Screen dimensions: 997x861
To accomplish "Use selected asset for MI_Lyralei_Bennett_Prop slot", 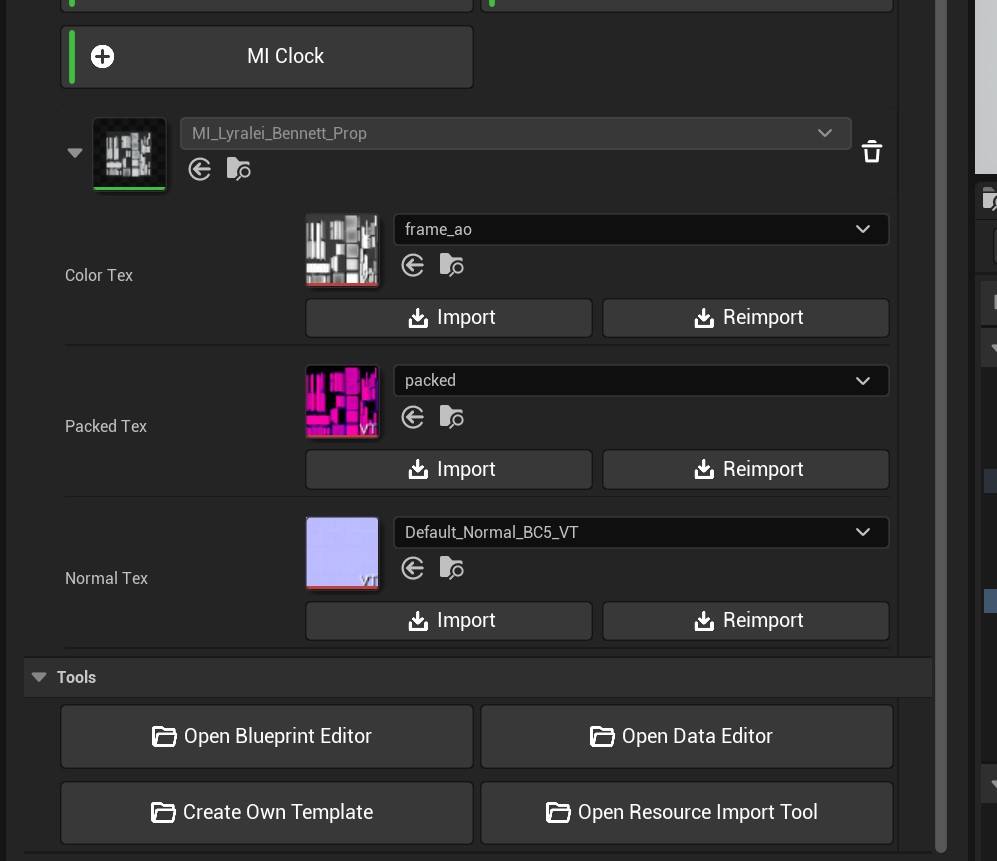I will 200,169.
